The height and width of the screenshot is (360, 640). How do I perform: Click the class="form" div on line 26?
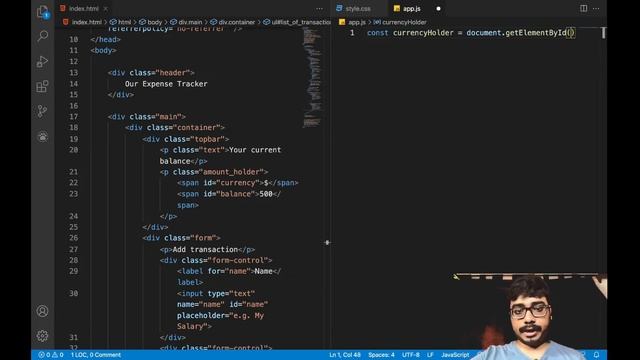(182, 238)
